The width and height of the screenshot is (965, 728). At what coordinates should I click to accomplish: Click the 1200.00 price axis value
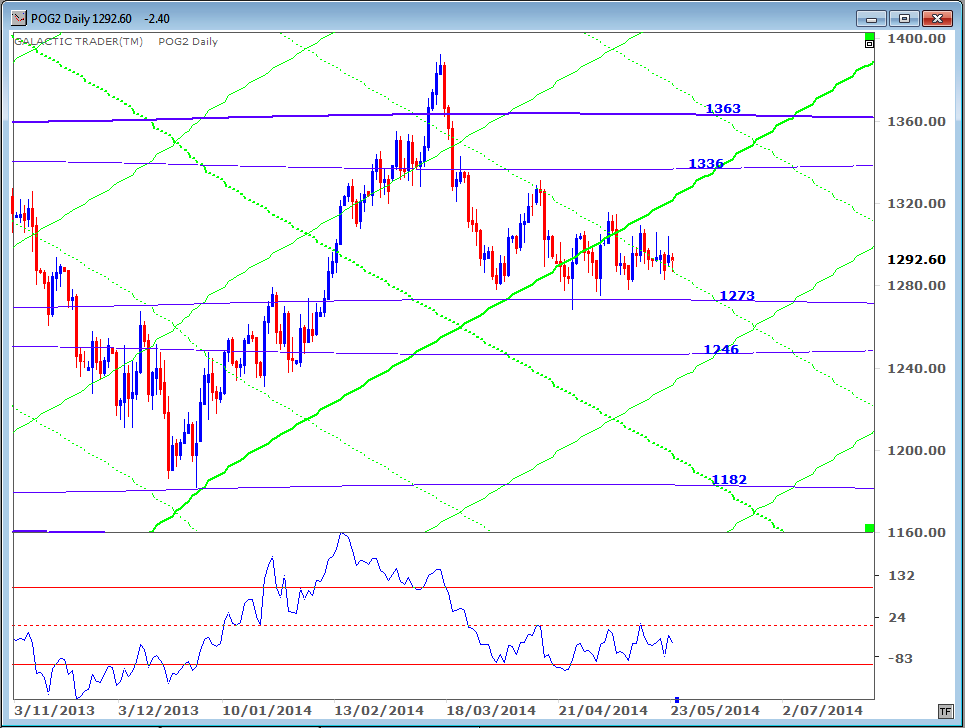point(916,450)
